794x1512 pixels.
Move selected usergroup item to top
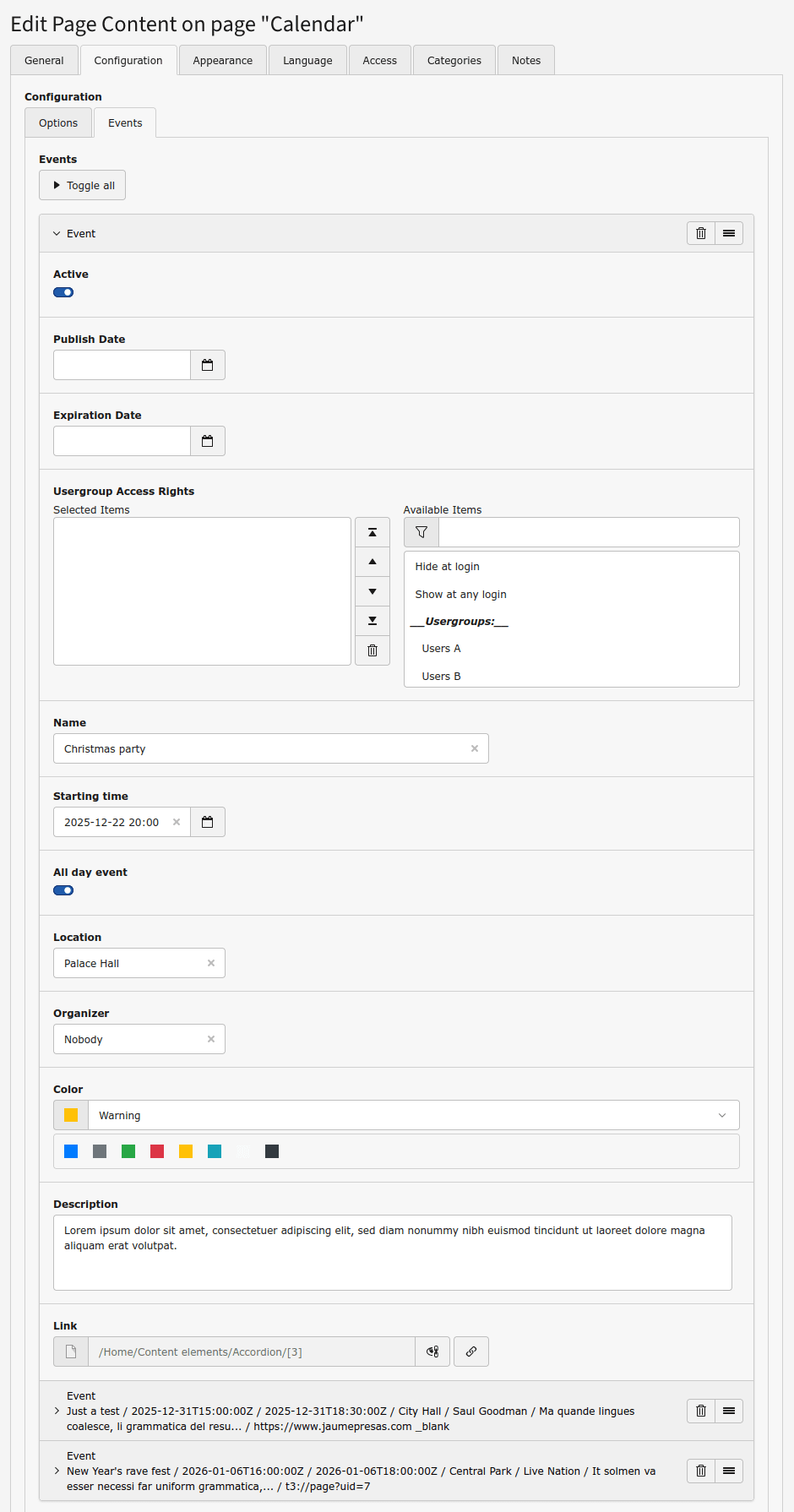373,532
